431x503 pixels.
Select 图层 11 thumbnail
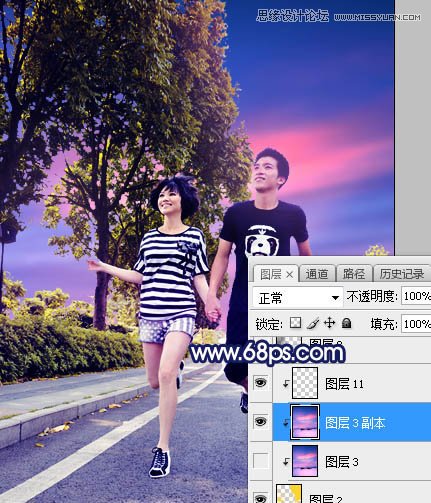pos(305,383)
